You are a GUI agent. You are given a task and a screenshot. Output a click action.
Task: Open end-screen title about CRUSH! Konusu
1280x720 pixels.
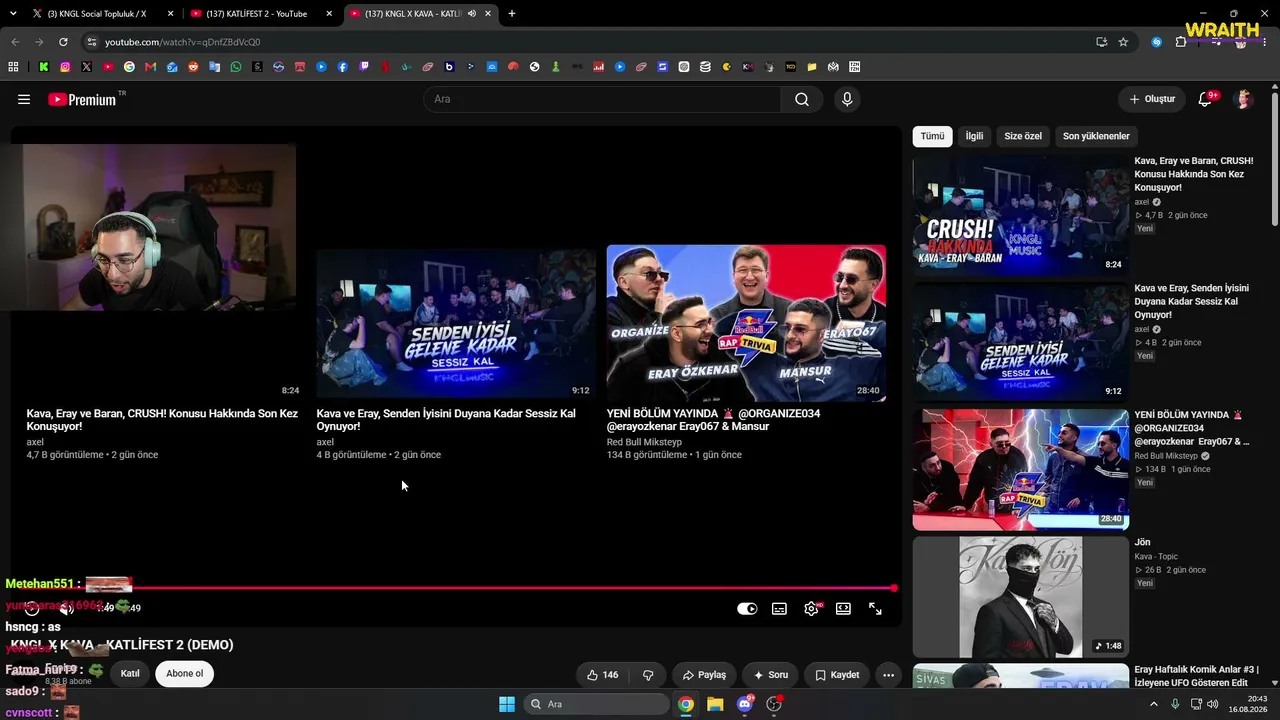(162, 420)
